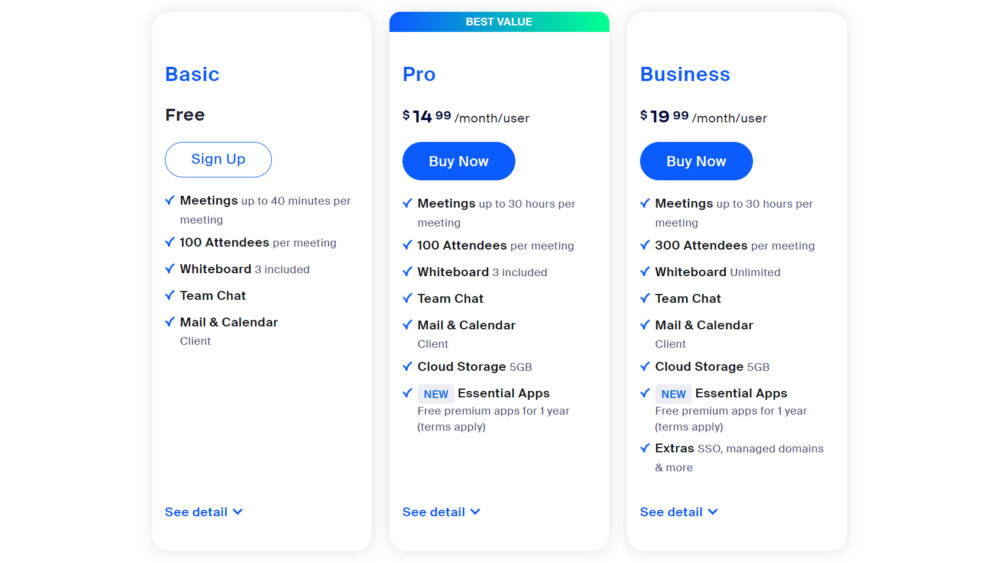
Task: Click checkmark beside Business Extras SSO
Action: pyautogui.click(x=645, y=449)
